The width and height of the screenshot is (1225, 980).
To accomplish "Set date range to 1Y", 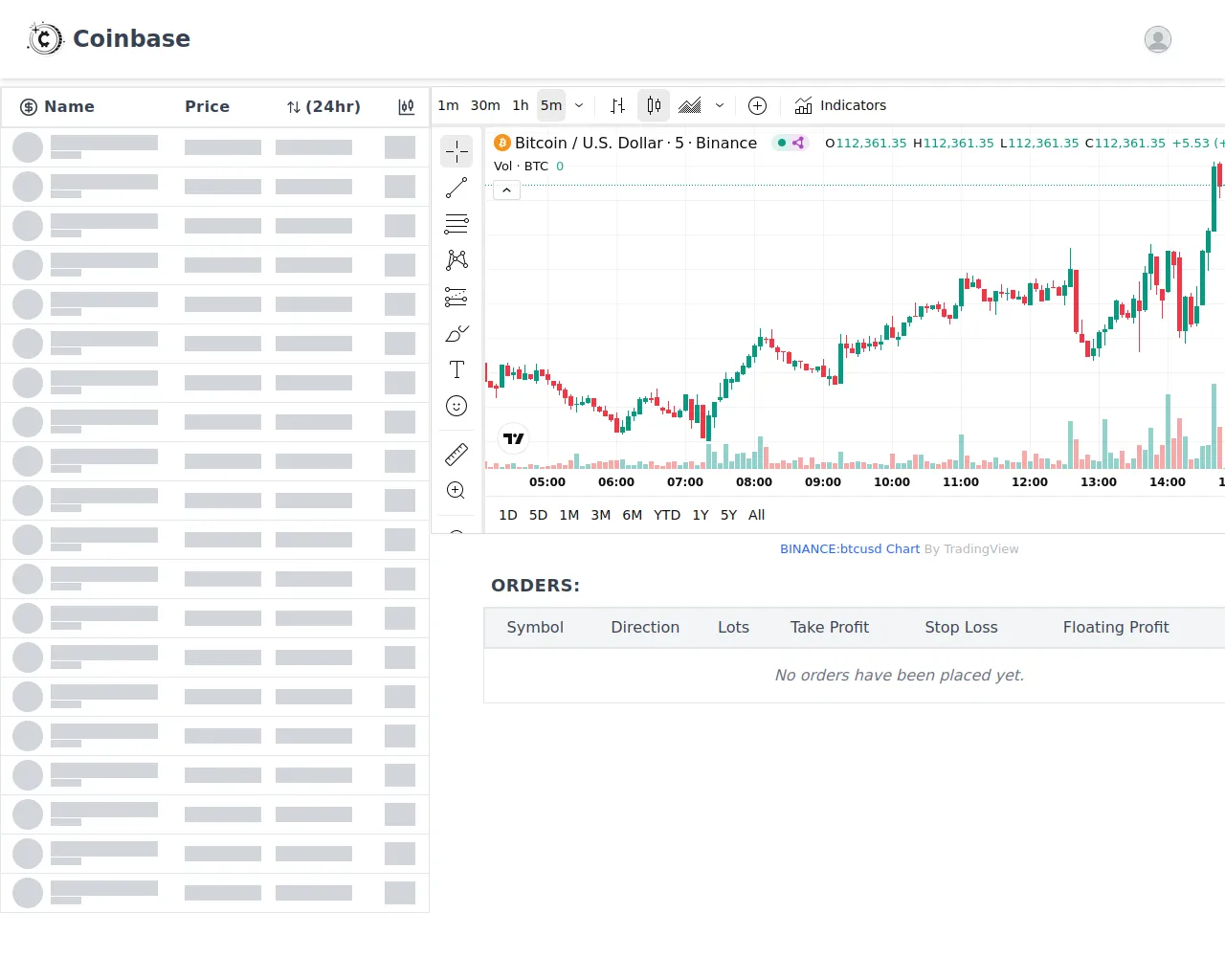I will 701,515.
